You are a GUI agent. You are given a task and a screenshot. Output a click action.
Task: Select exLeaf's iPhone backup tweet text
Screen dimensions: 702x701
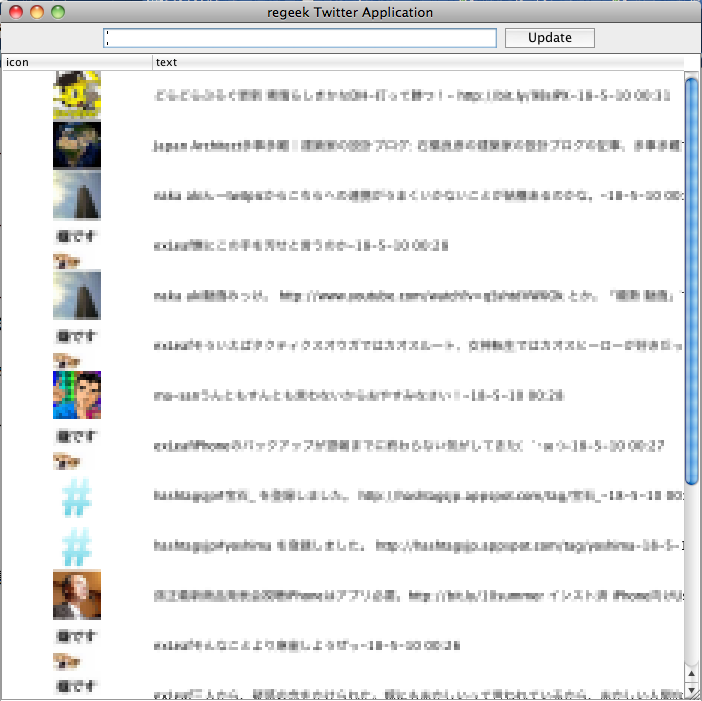coord(409,446)
